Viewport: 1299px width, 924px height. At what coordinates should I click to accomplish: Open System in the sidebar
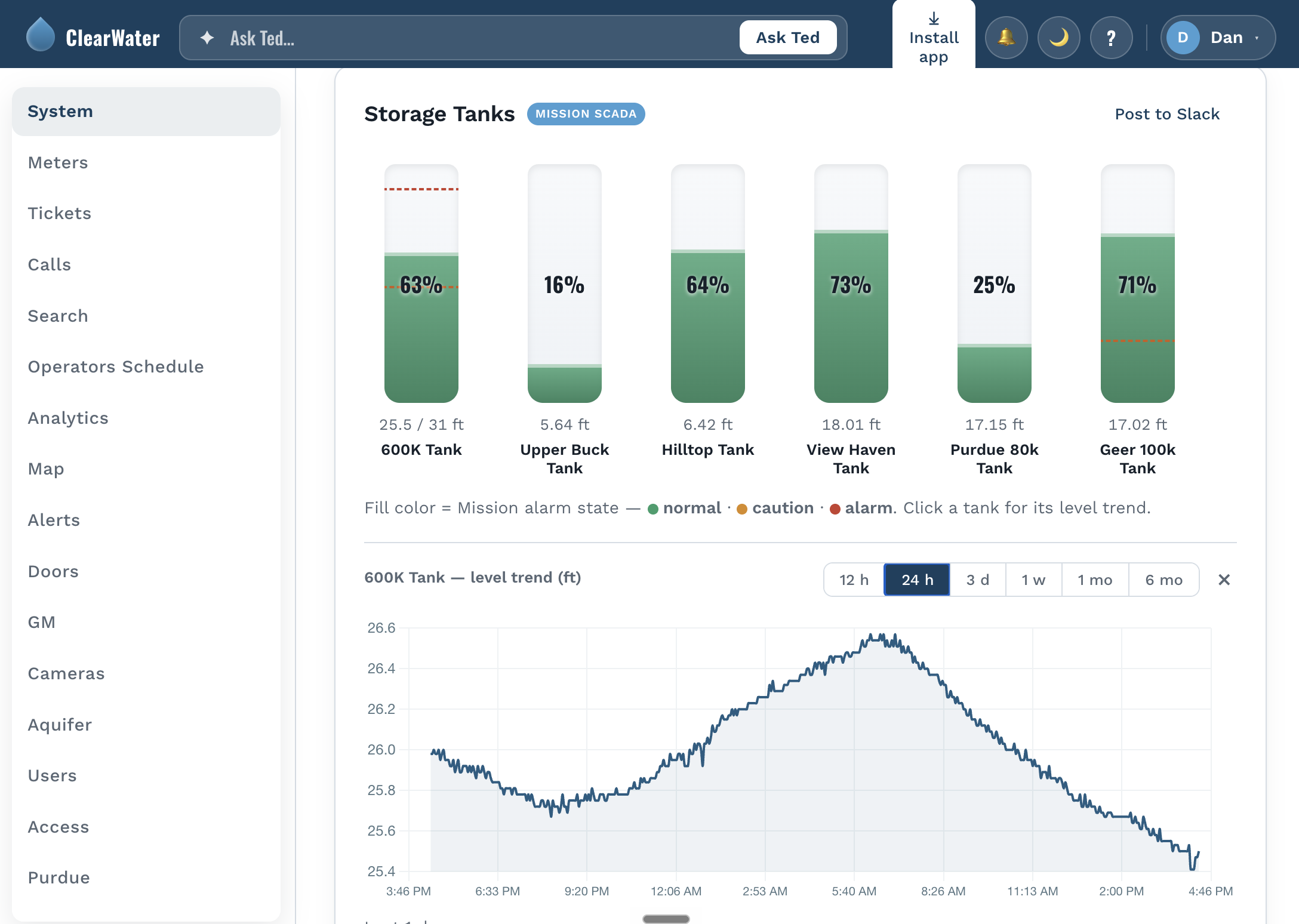coord(146,112)
